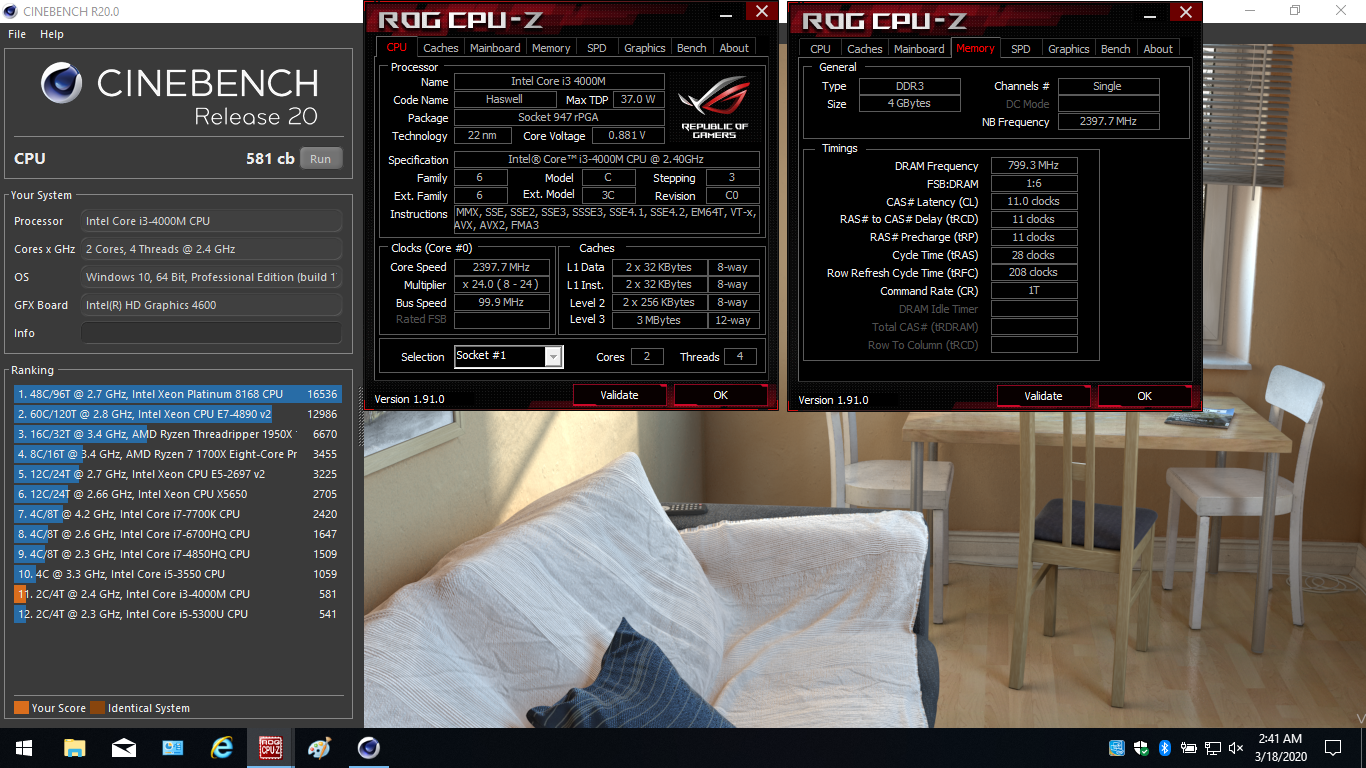Image resolution: width=1366 pixels, height=768 pixels.
Task: Click the battery tray icon
Action: pyautogui.click(x=1189, y=748)
